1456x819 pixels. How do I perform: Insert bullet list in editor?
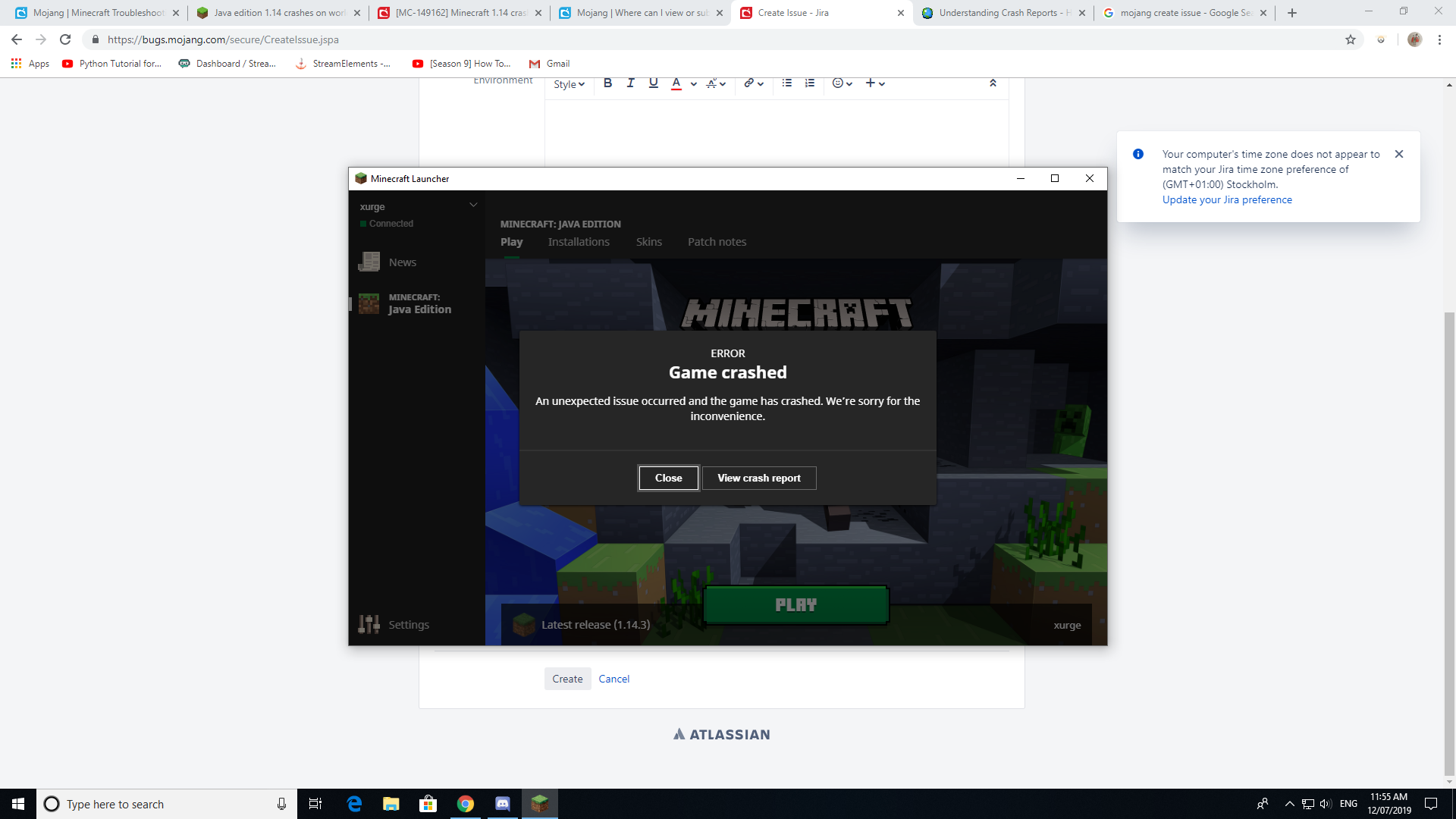click(x=787, y=83)
